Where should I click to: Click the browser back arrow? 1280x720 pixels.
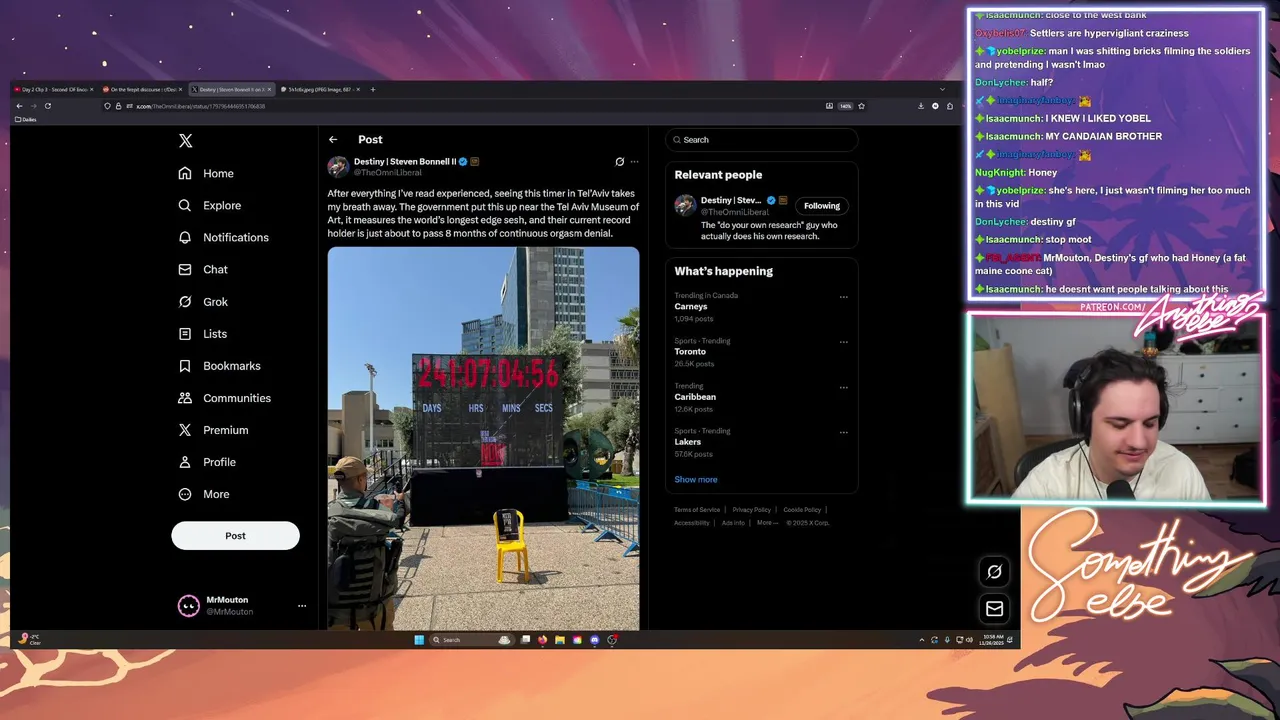click(19, 106)
